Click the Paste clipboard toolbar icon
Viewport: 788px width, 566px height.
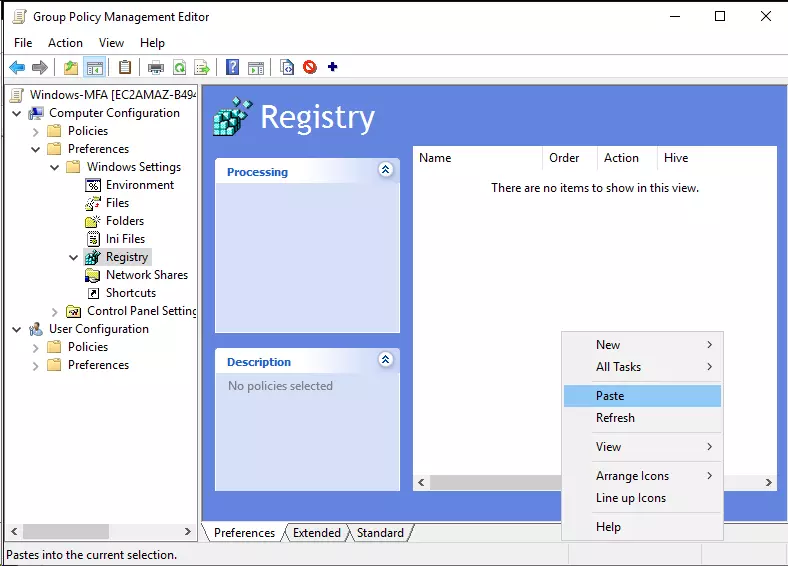pos(125,67)
